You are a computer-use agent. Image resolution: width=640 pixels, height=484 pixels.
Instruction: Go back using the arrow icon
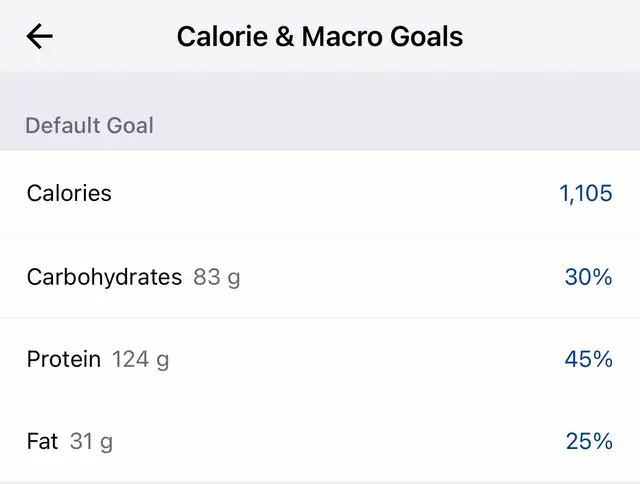click(x=40, y=37)
